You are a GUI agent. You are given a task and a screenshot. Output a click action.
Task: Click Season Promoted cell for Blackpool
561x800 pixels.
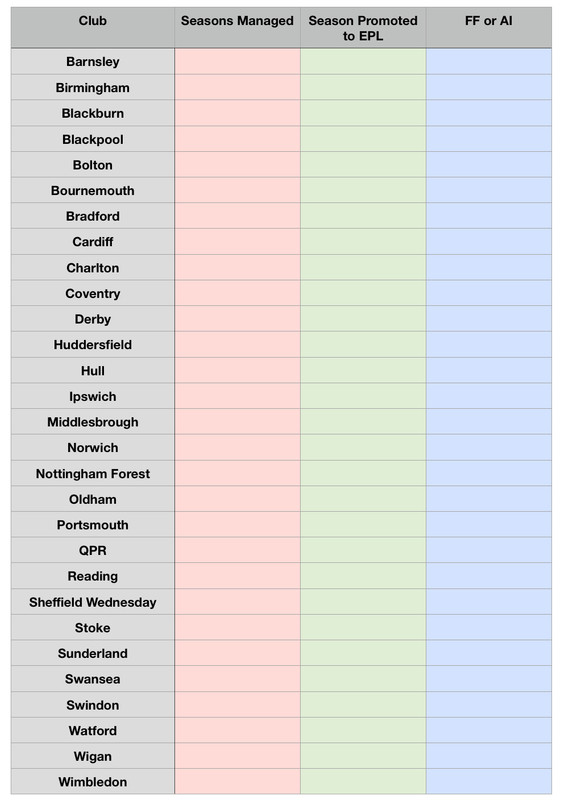(363, 139)
